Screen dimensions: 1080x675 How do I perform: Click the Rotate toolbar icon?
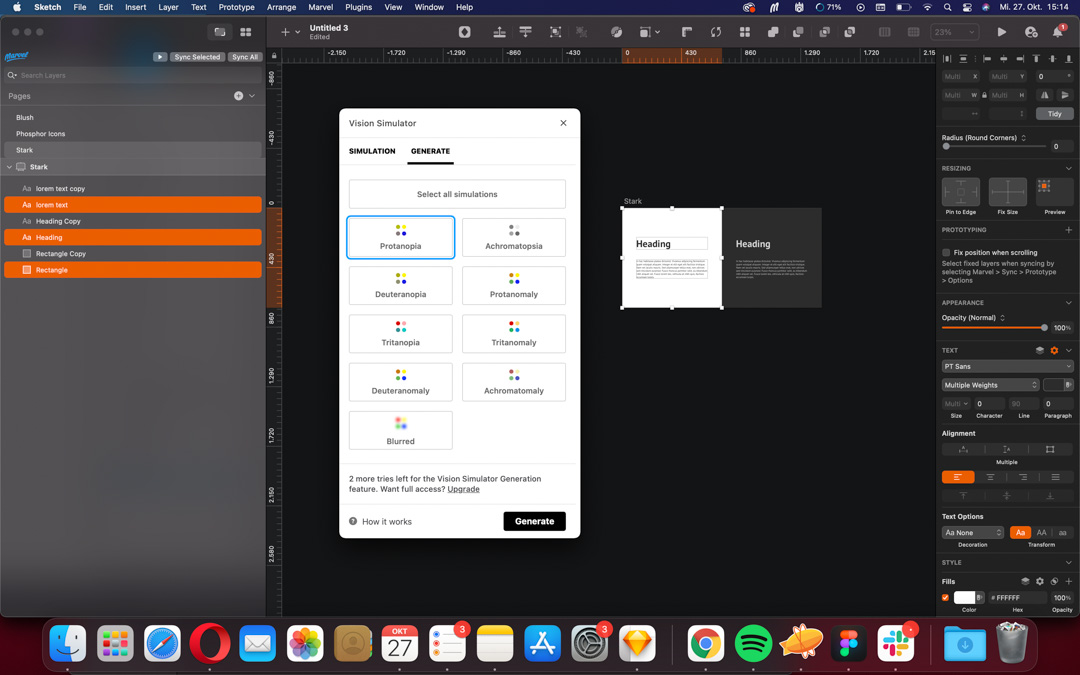click(x=716, y=32)
